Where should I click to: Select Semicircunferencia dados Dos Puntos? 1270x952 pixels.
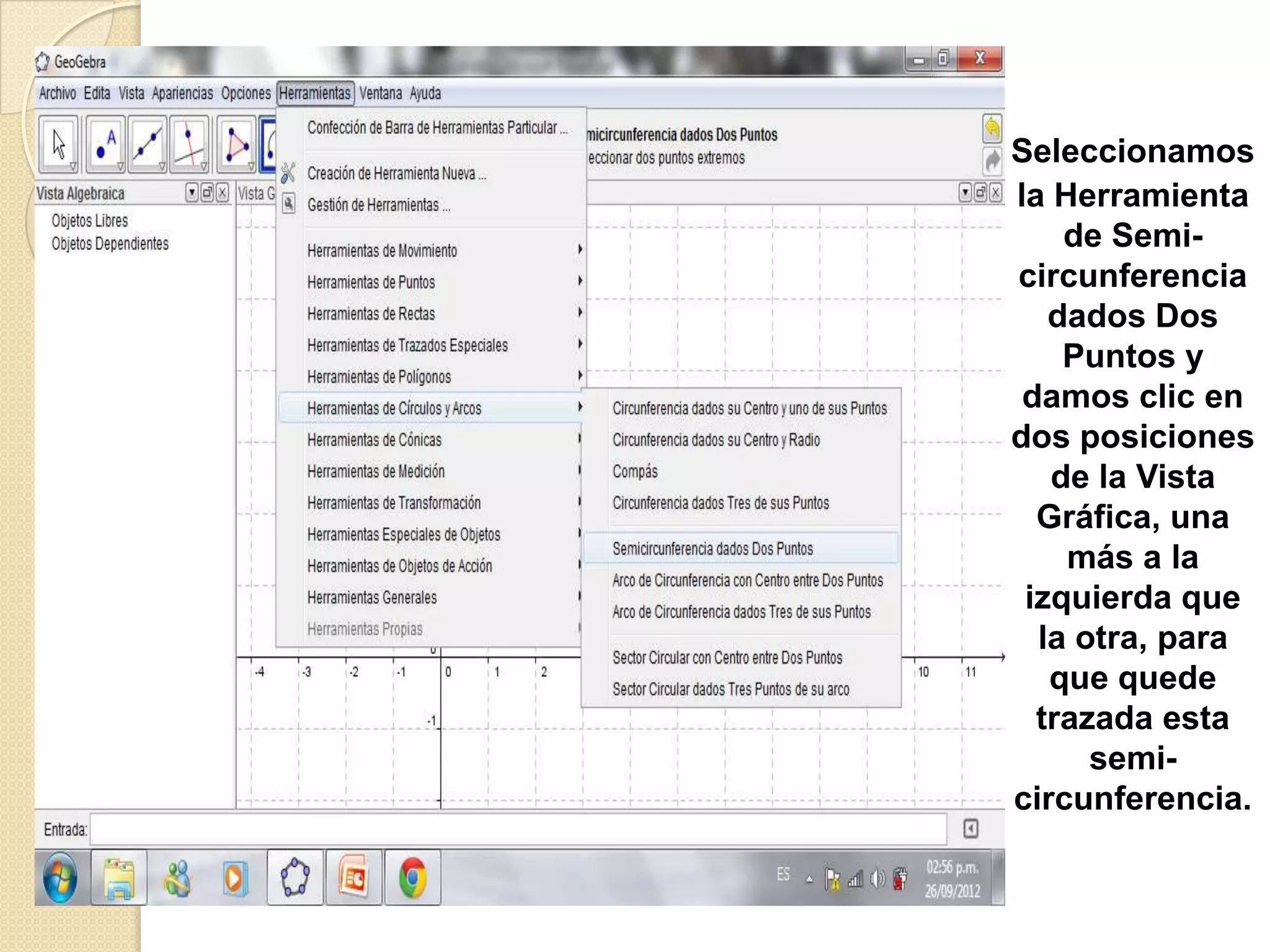tap(741, 549)
